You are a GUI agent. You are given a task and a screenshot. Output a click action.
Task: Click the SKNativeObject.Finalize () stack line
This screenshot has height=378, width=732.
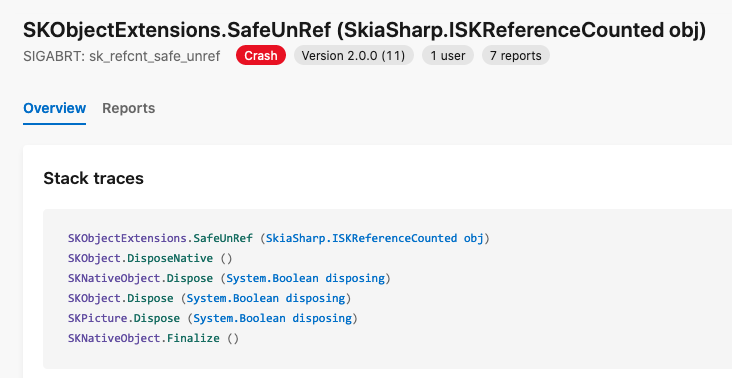click(153, 338)
